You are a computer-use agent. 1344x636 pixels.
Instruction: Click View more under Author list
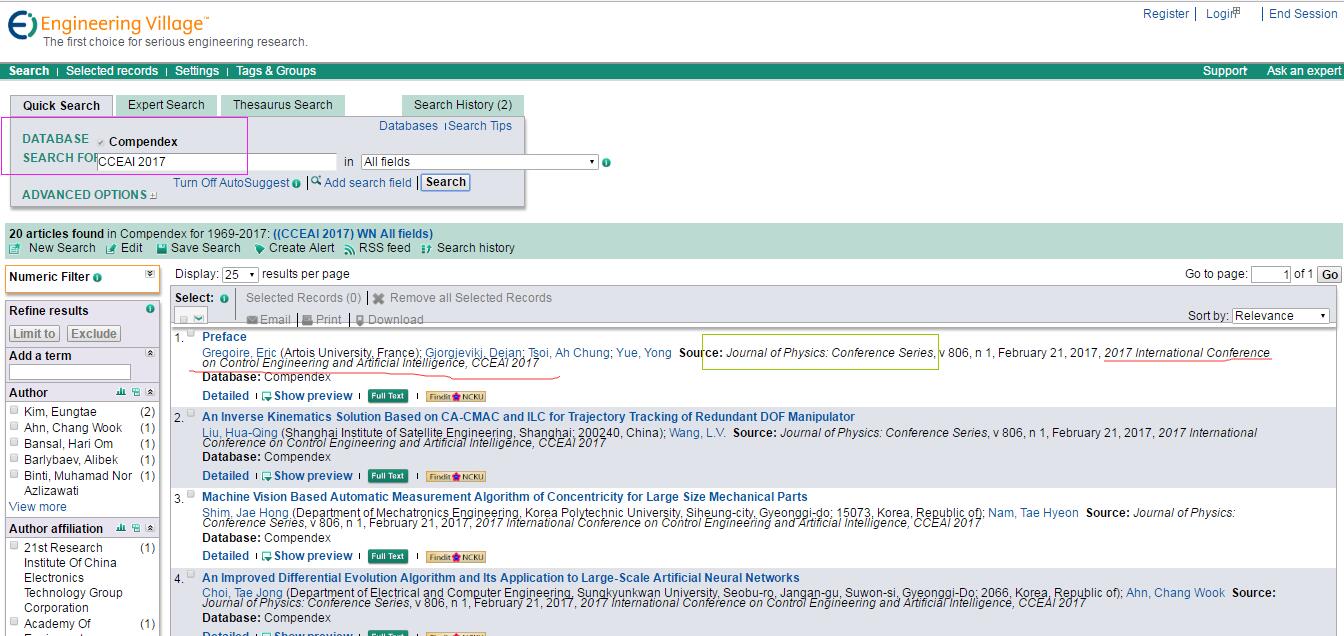[38, 507]
